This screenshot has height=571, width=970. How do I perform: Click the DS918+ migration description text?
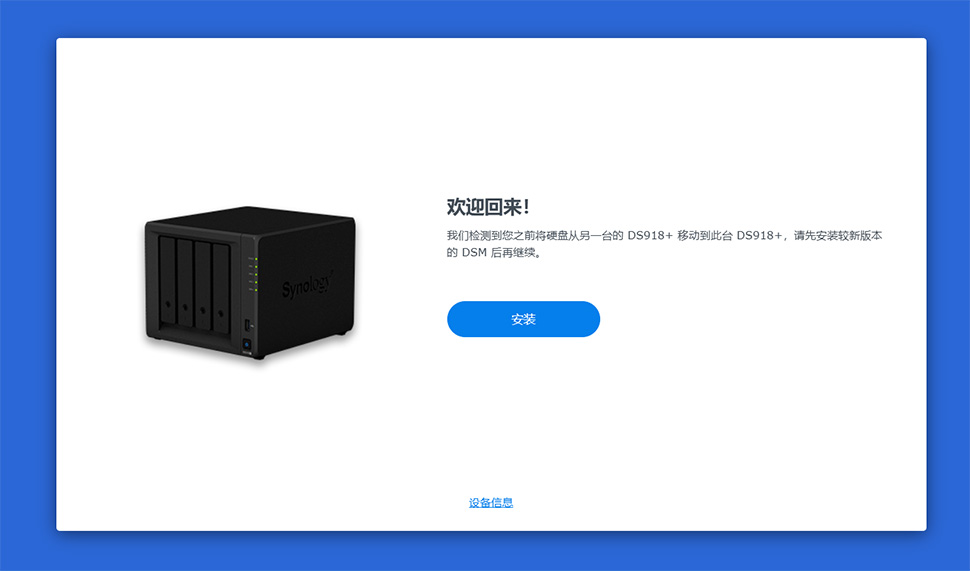664,244
